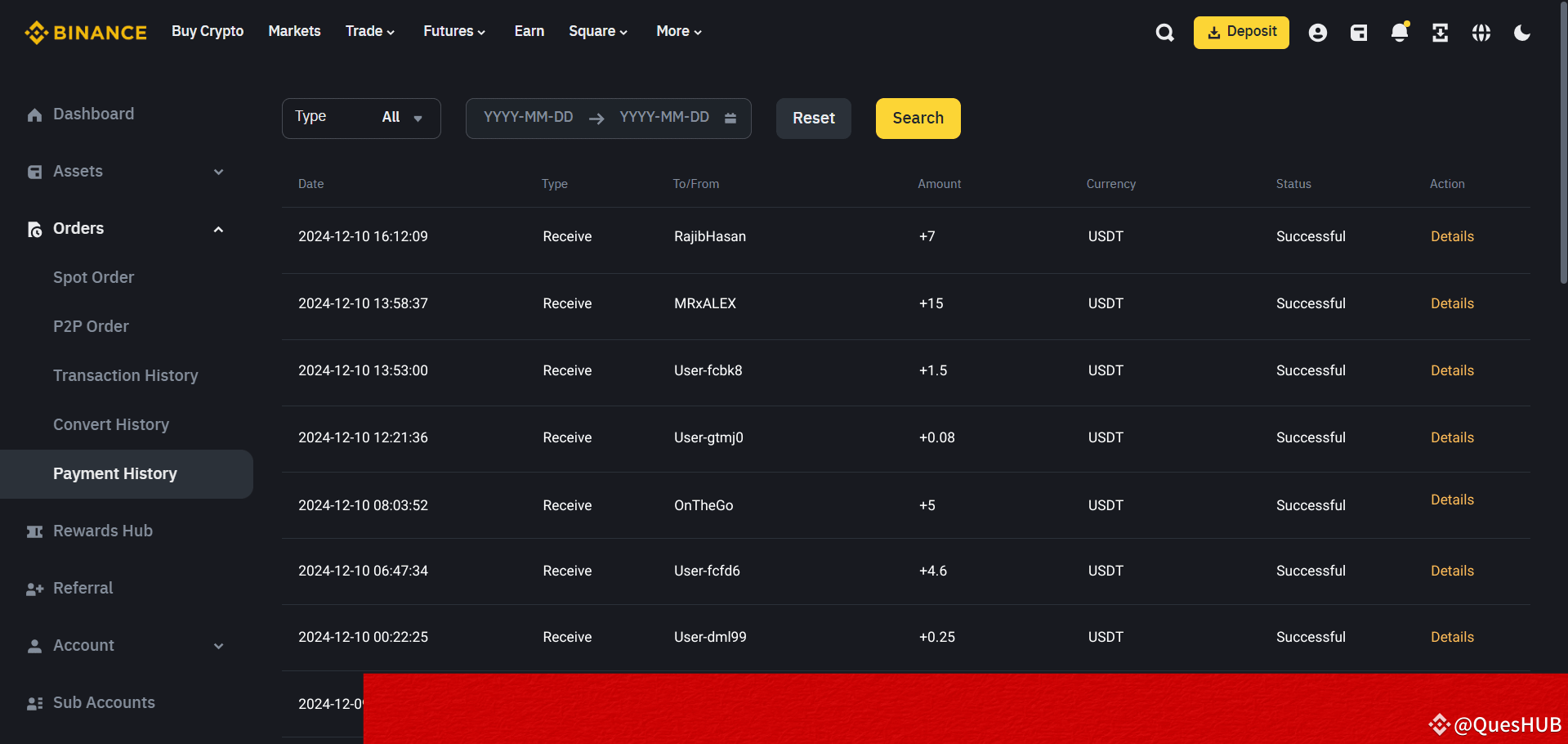Open the Markets page

point(294,31)
